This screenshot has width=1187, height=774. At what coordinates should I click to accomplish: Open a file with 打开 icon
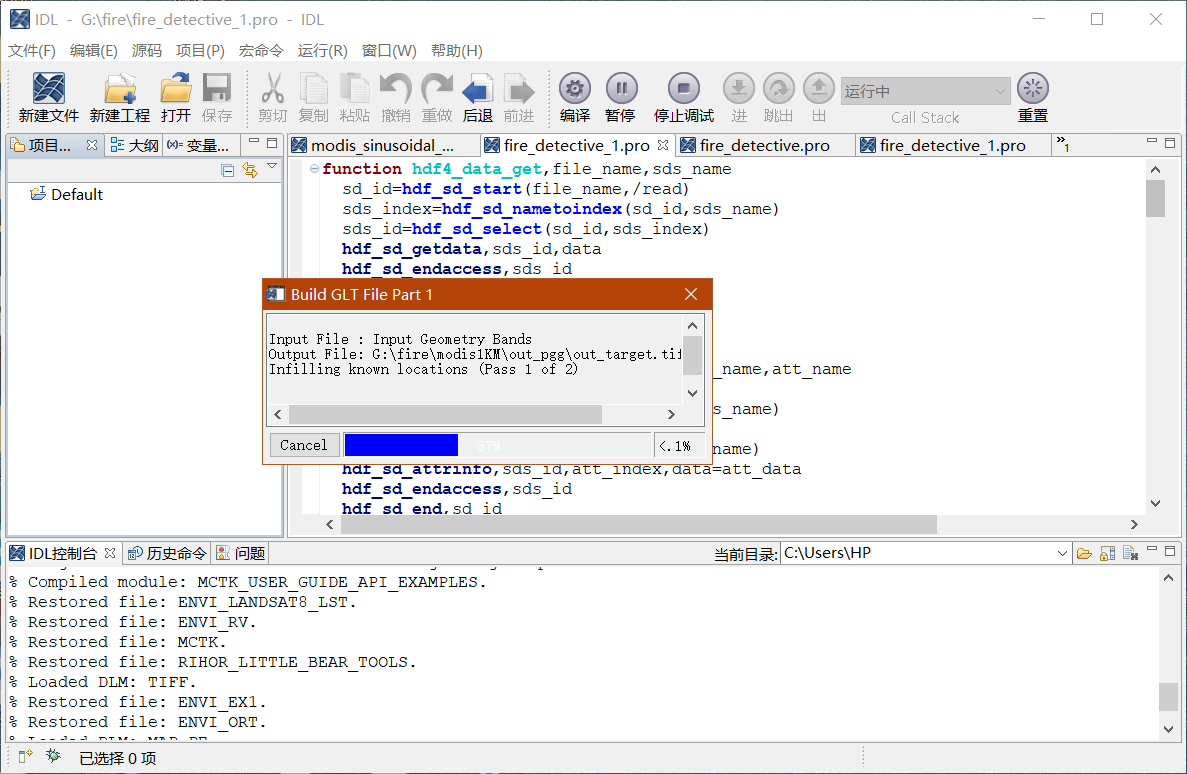(x=176, y=98)
